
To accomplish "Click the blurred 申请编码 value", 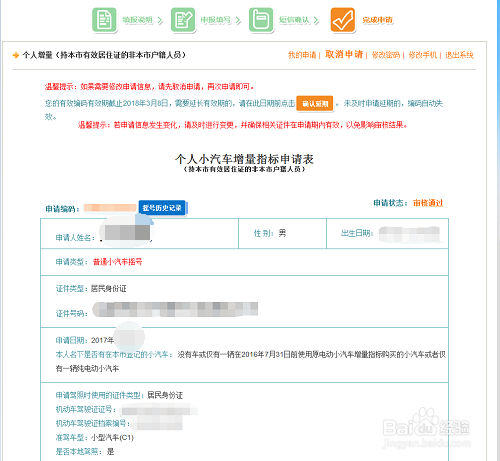I will [110, 208].
